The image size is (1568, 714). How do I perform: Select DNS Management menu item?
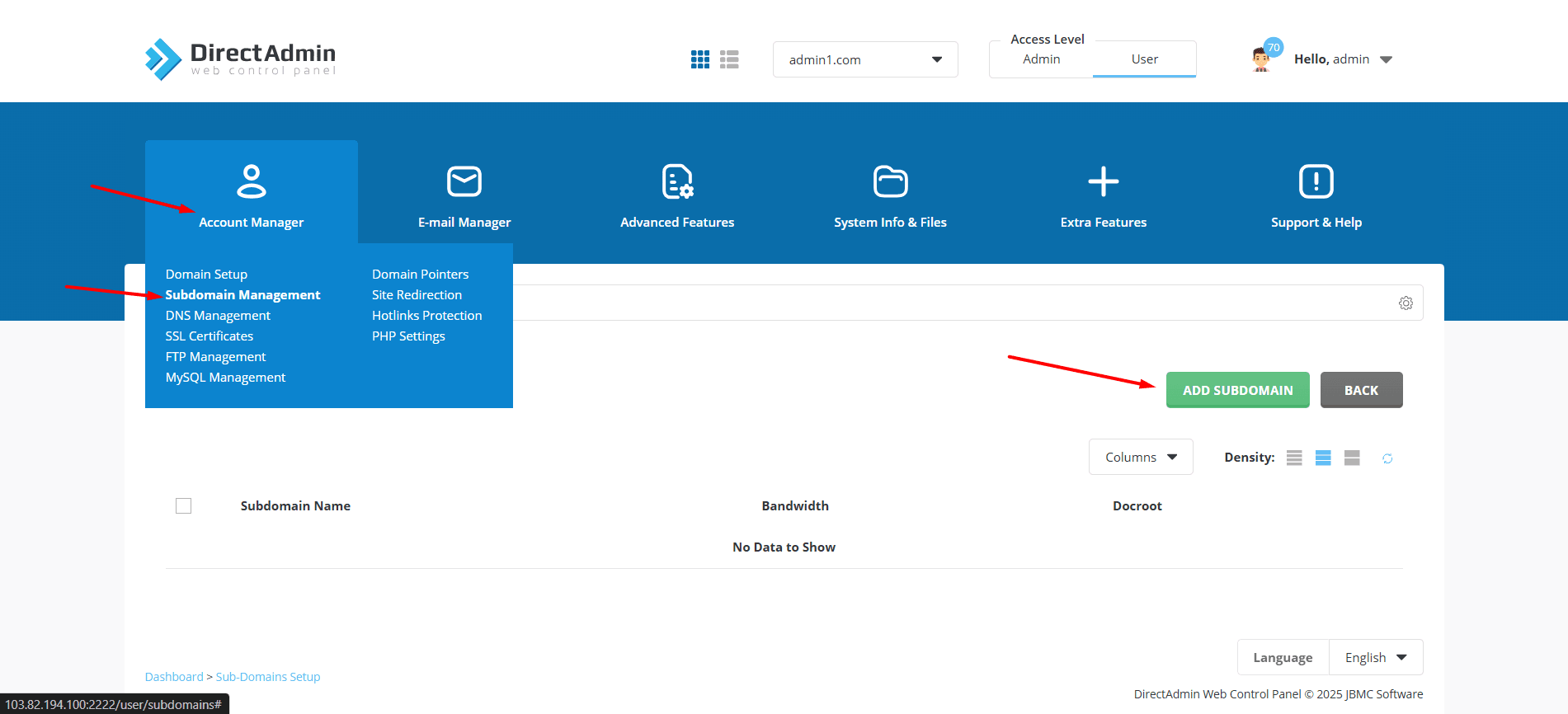(x=218, y=315)
